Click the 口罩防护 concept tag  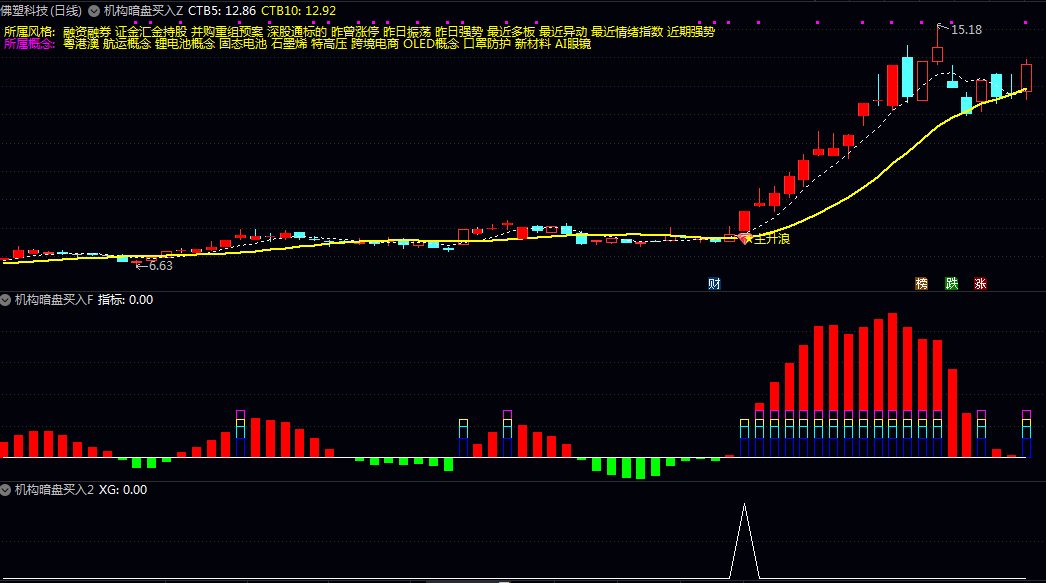click(487, 44)
